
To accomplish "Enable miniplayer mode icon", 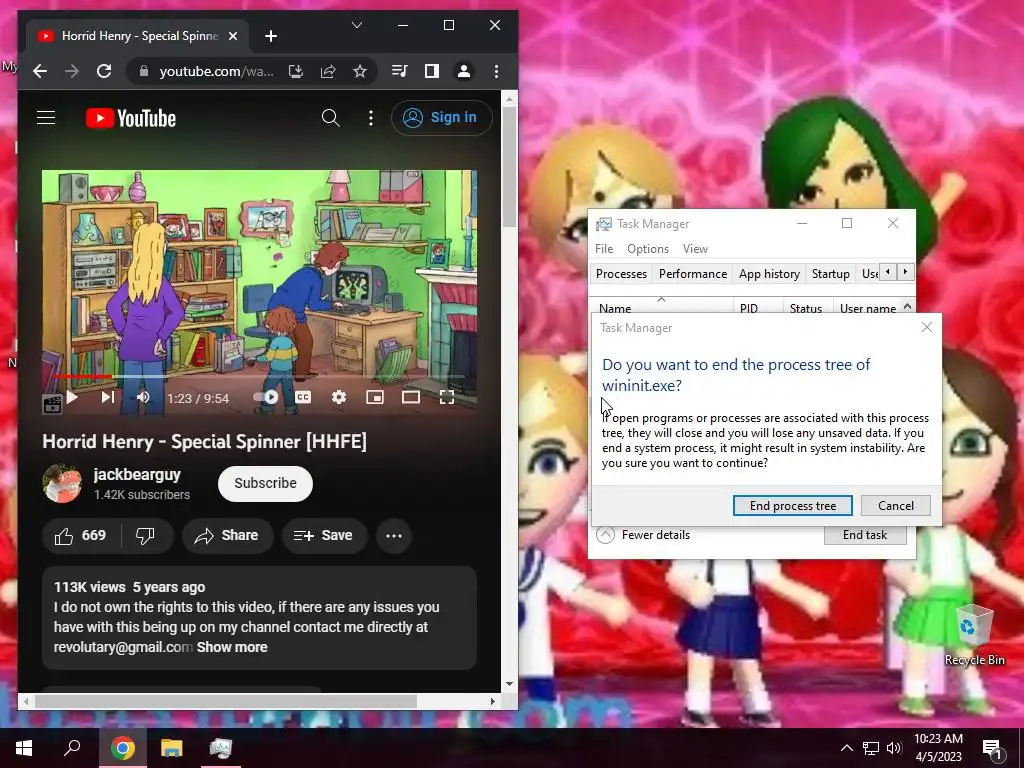I will coord(375,397).
